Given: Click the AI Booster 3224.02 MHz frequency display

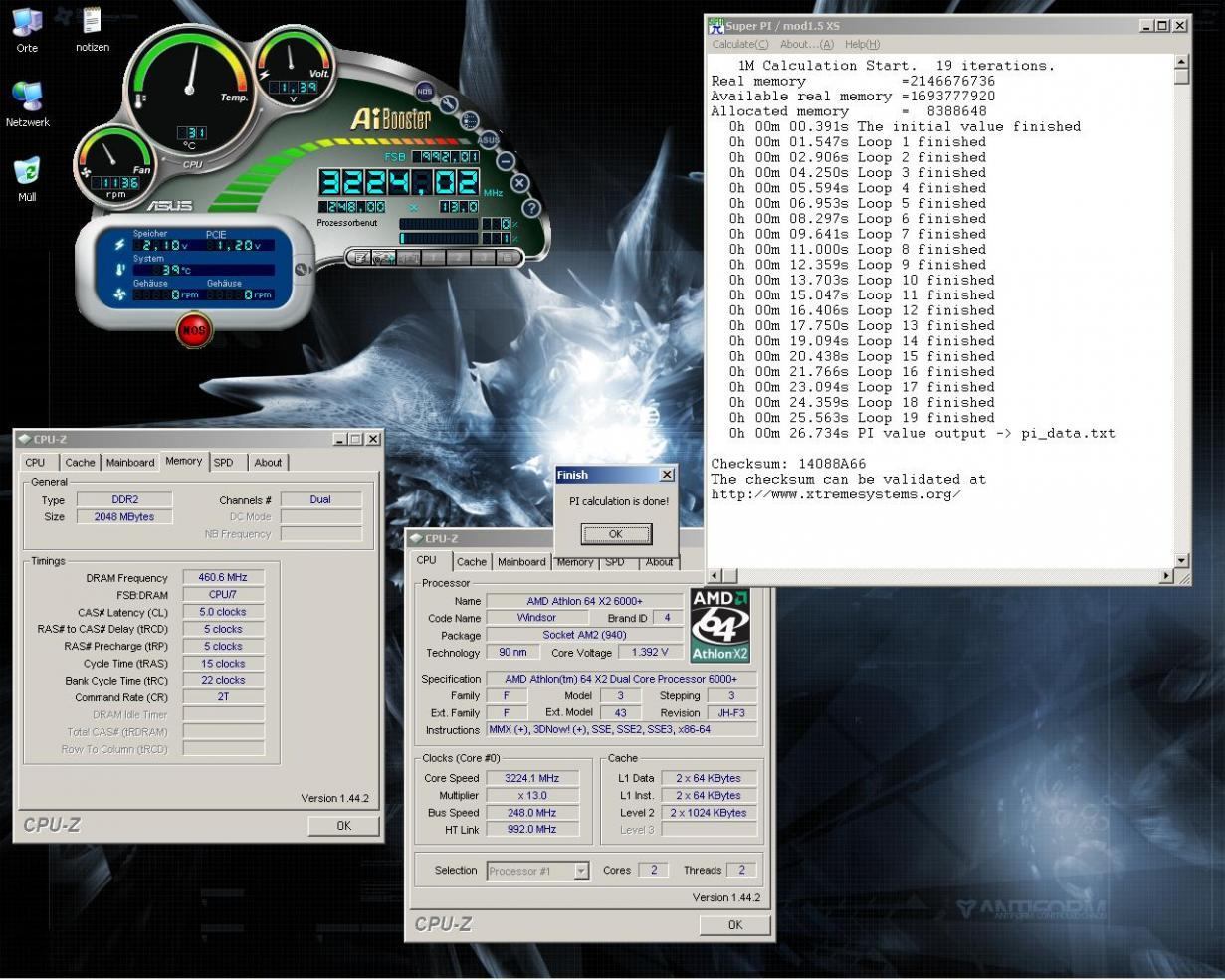Looking at the screenshot, I should [x=399, y=182].
